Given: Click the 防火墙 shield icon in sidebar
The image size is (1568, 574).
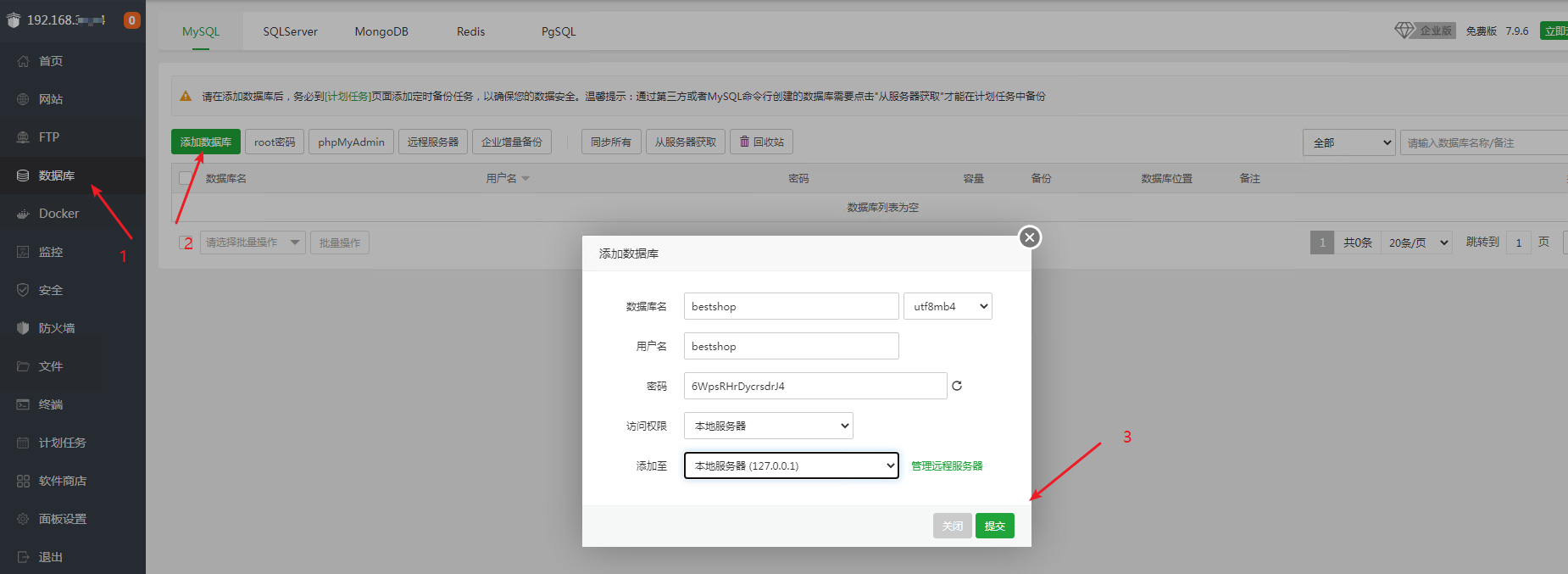Looking at the screenshot, I should coord(23,328).
